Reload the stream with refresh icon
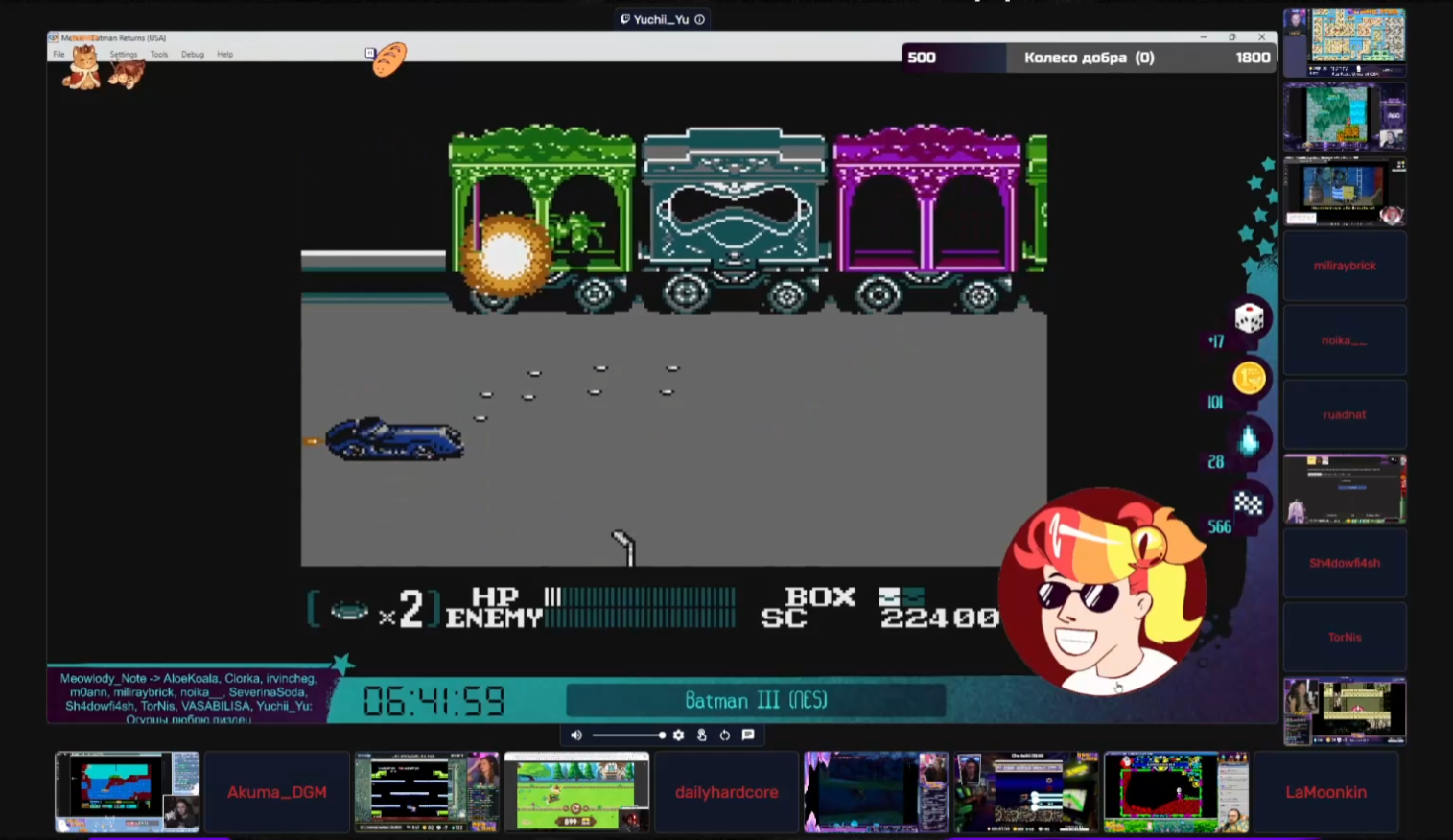The image size is (1453, 840). click(725, 735)
